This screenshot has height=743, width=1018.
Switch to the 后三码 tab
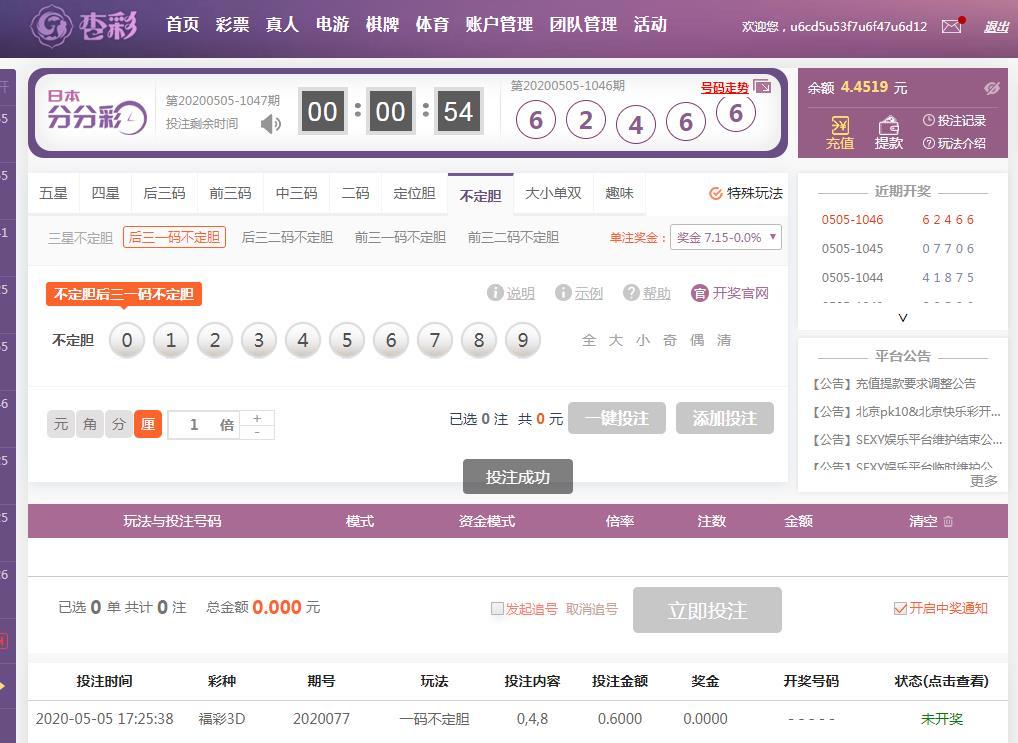coord(164,194)
